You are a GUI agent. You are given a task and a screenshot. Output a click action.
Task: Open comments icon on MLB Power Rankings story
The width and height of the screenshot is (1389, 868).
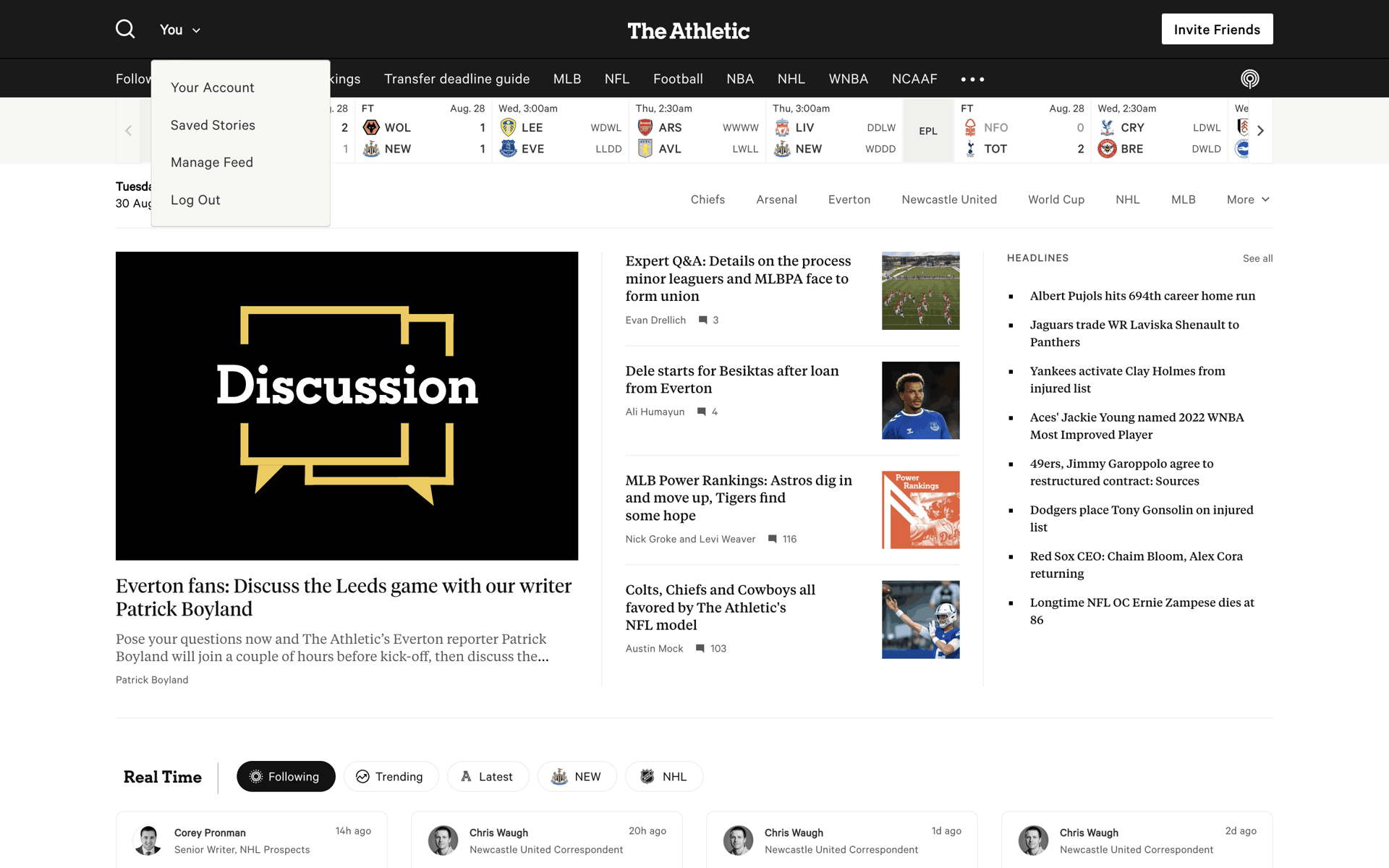click(x=772, y=539)
